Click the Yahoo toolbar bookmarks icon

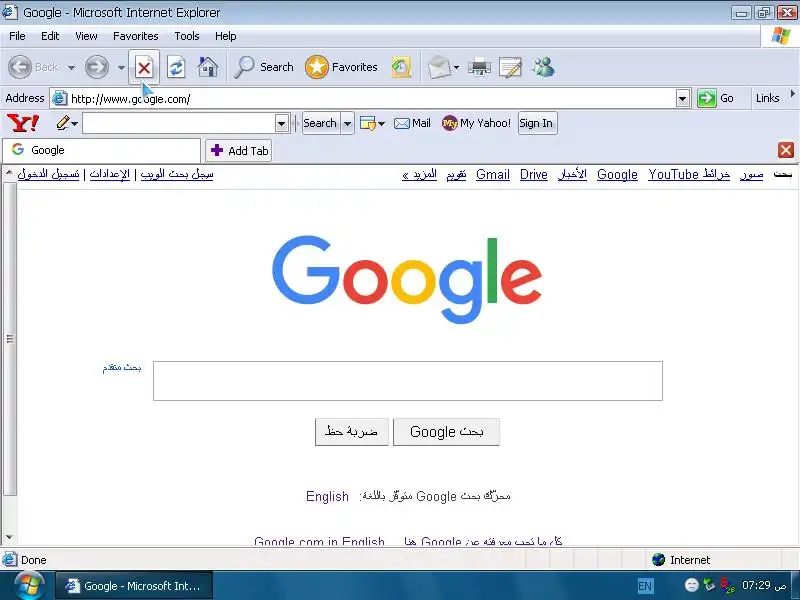click(367, 123)
